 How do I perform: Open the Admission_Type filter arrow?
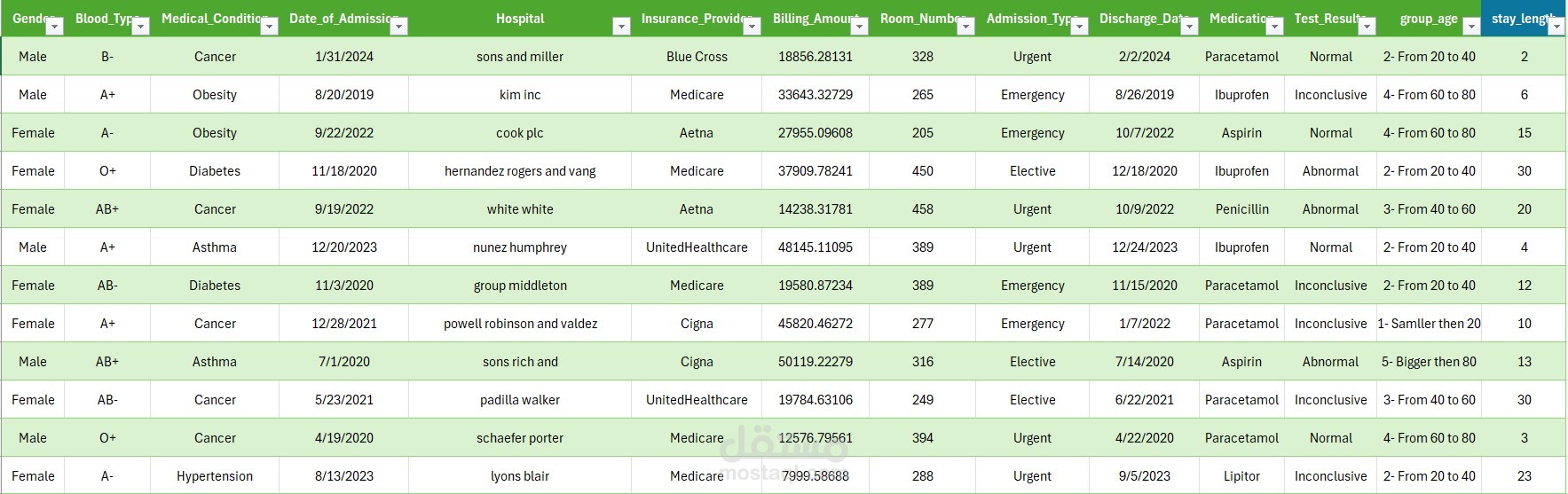(x=1079, y=27)
